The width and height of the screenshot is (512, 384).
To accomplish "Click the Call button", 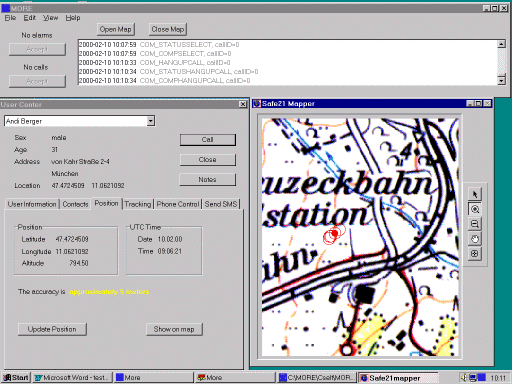I will click(x=207, y=140).
